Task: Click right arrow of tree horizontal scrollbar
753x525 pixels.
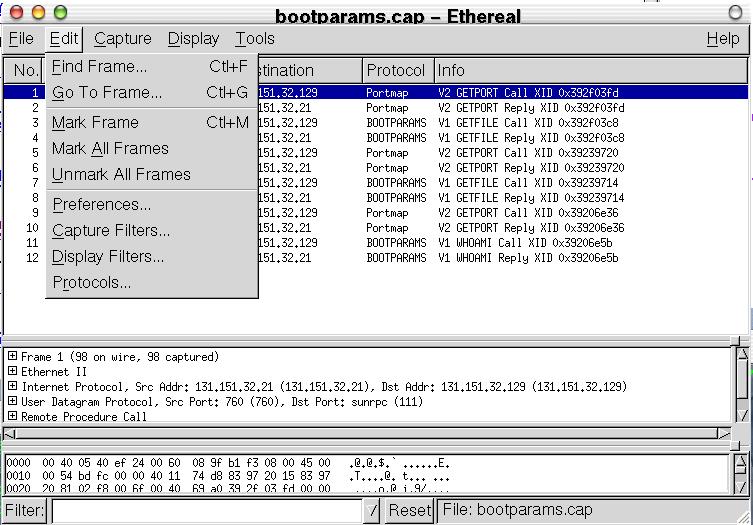Action: point(724,434)
